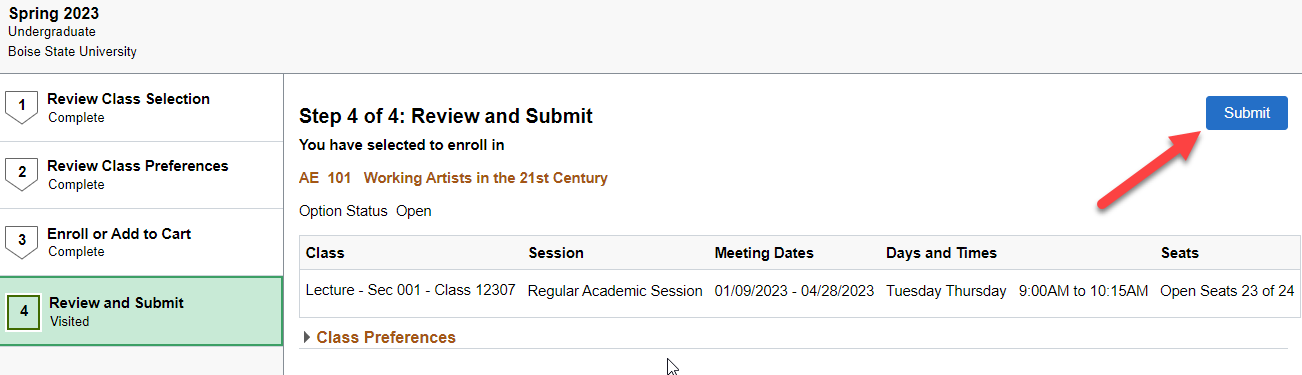Open AE 101 Working Artists course link
Viewport: 1302px width, 375px height.
(453, 178)
